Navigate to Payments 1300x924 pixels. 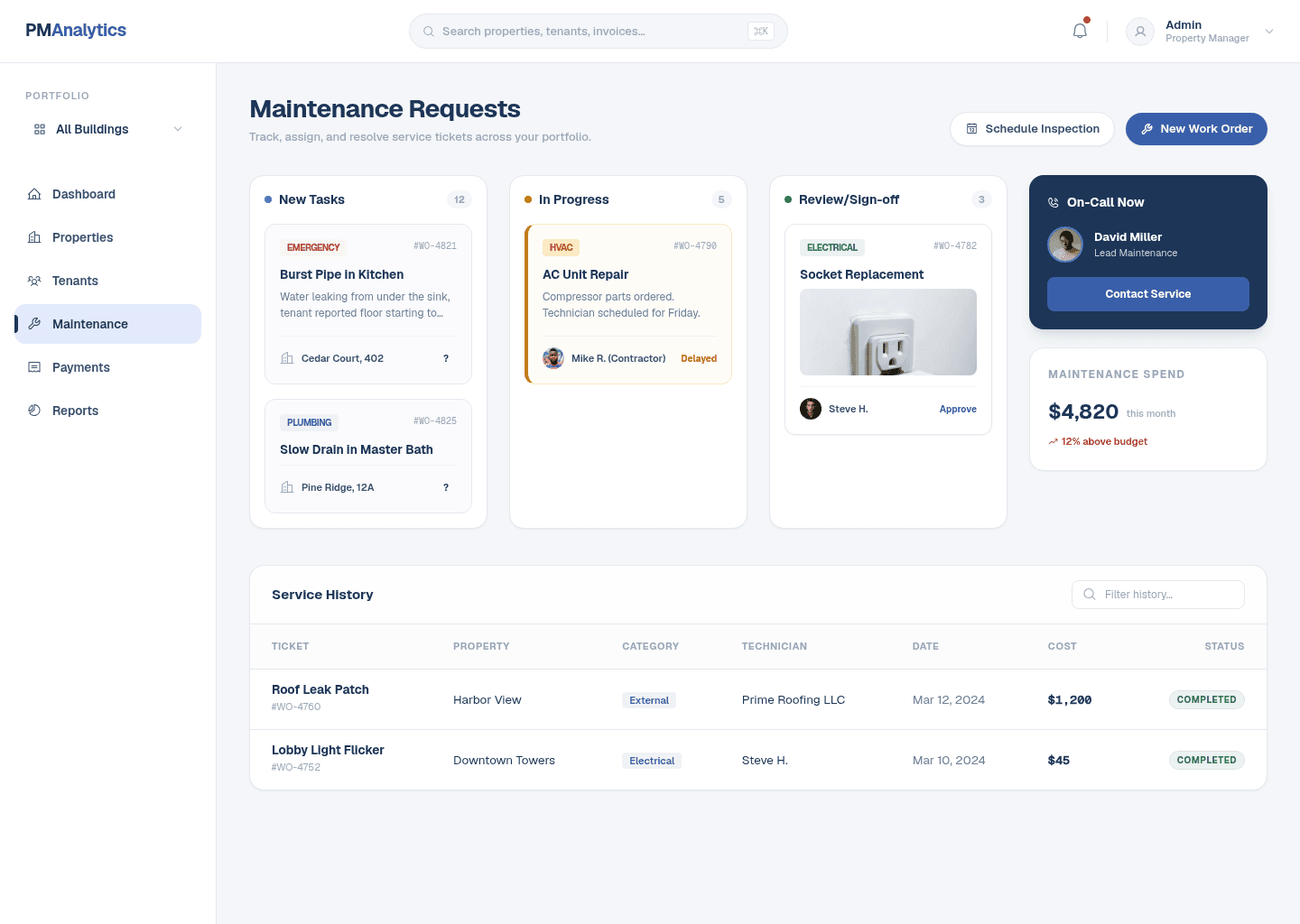pos(108,367)
